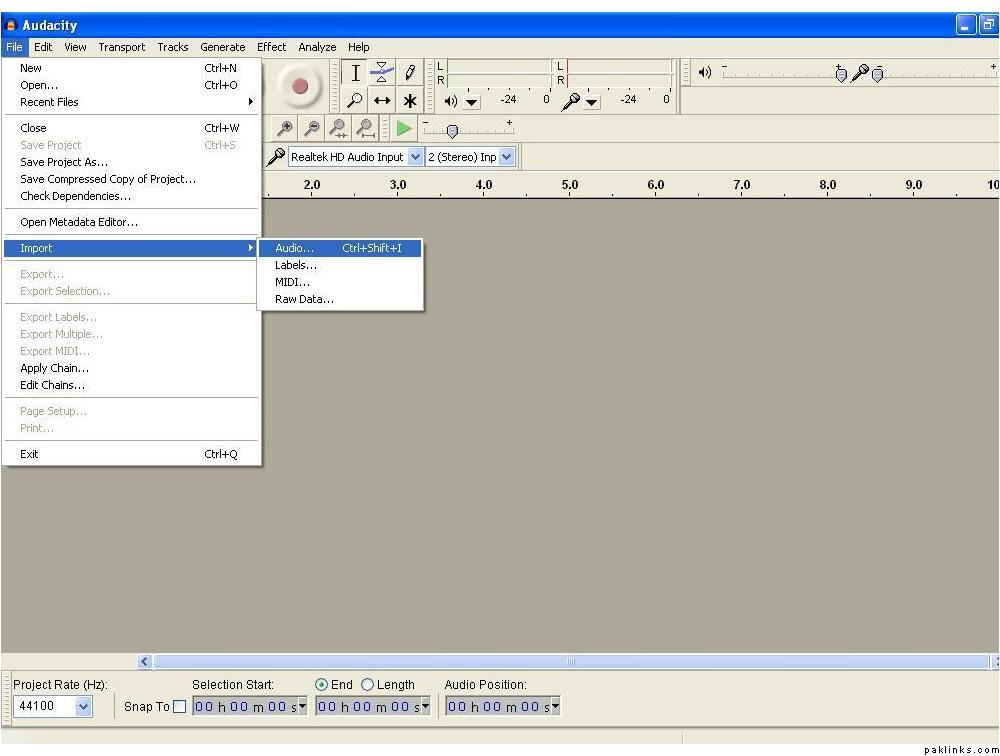Screen dimensions: 1000x756
Task: Open the 2 (Stereo) input channels dropdown
Action: [506, 157]
